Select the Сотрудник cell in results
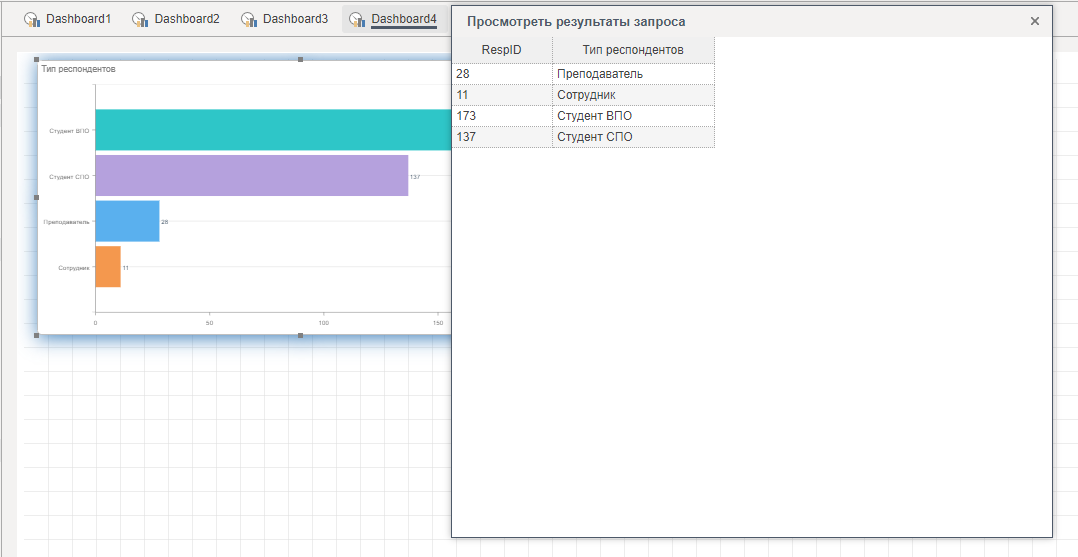The width and height of the screenshot is (1078, 557). pos(633,95)
